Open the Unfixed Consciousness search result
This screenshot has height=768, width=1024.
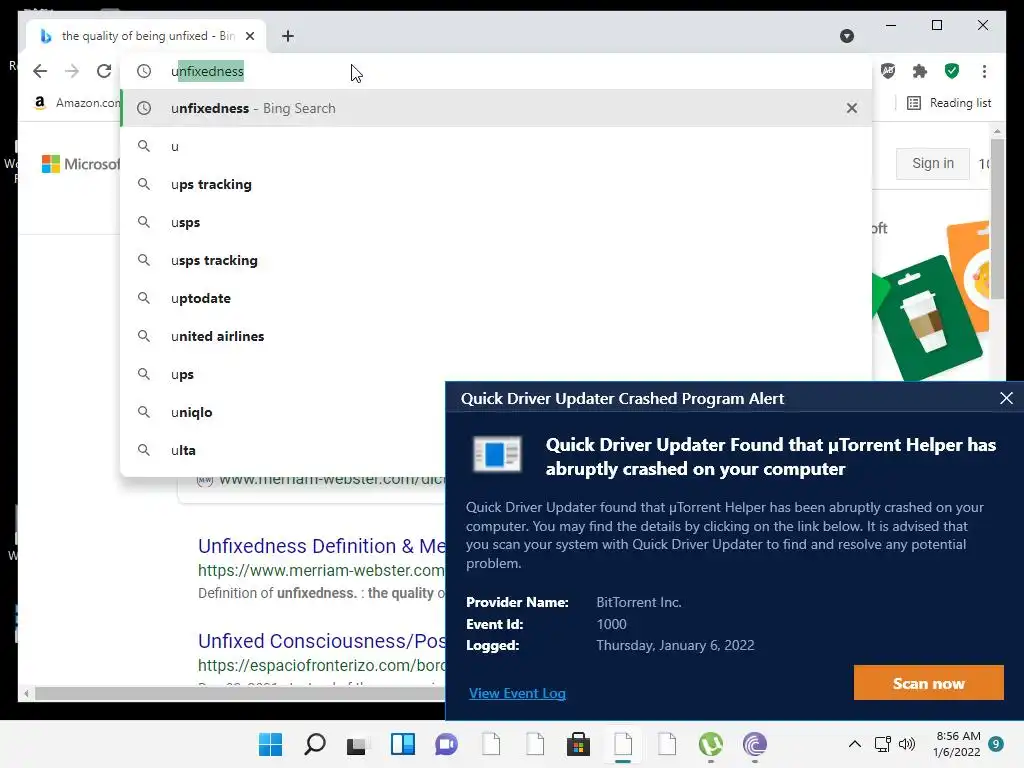pyautogui.click(x=321, y=641)
